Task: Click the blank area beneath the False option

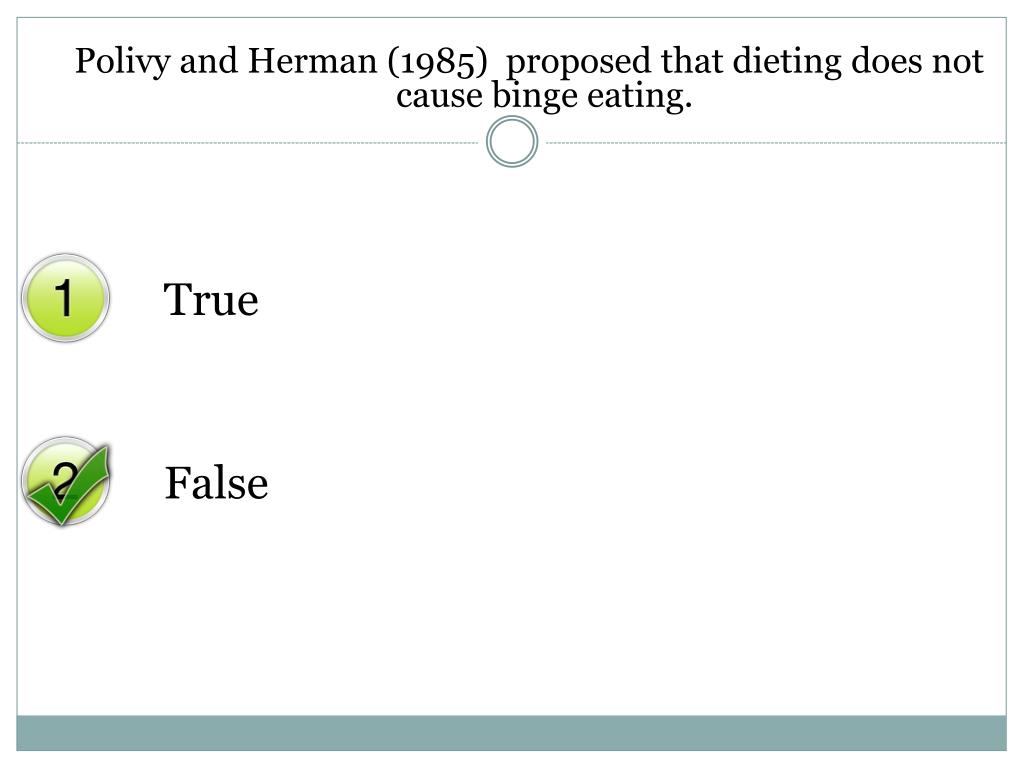Action: (511, 620)
